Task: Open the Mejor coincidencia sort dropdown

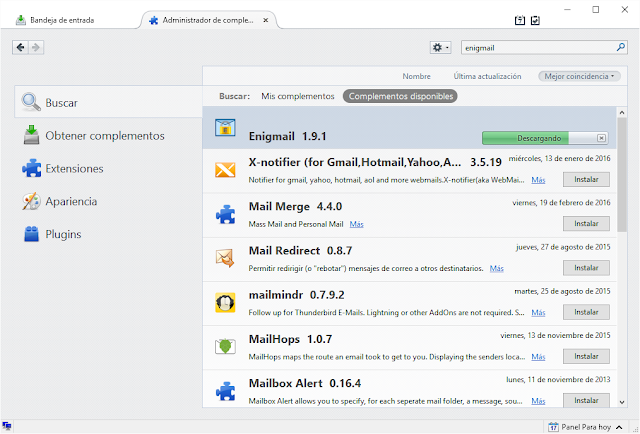Action: pos(579,76)
